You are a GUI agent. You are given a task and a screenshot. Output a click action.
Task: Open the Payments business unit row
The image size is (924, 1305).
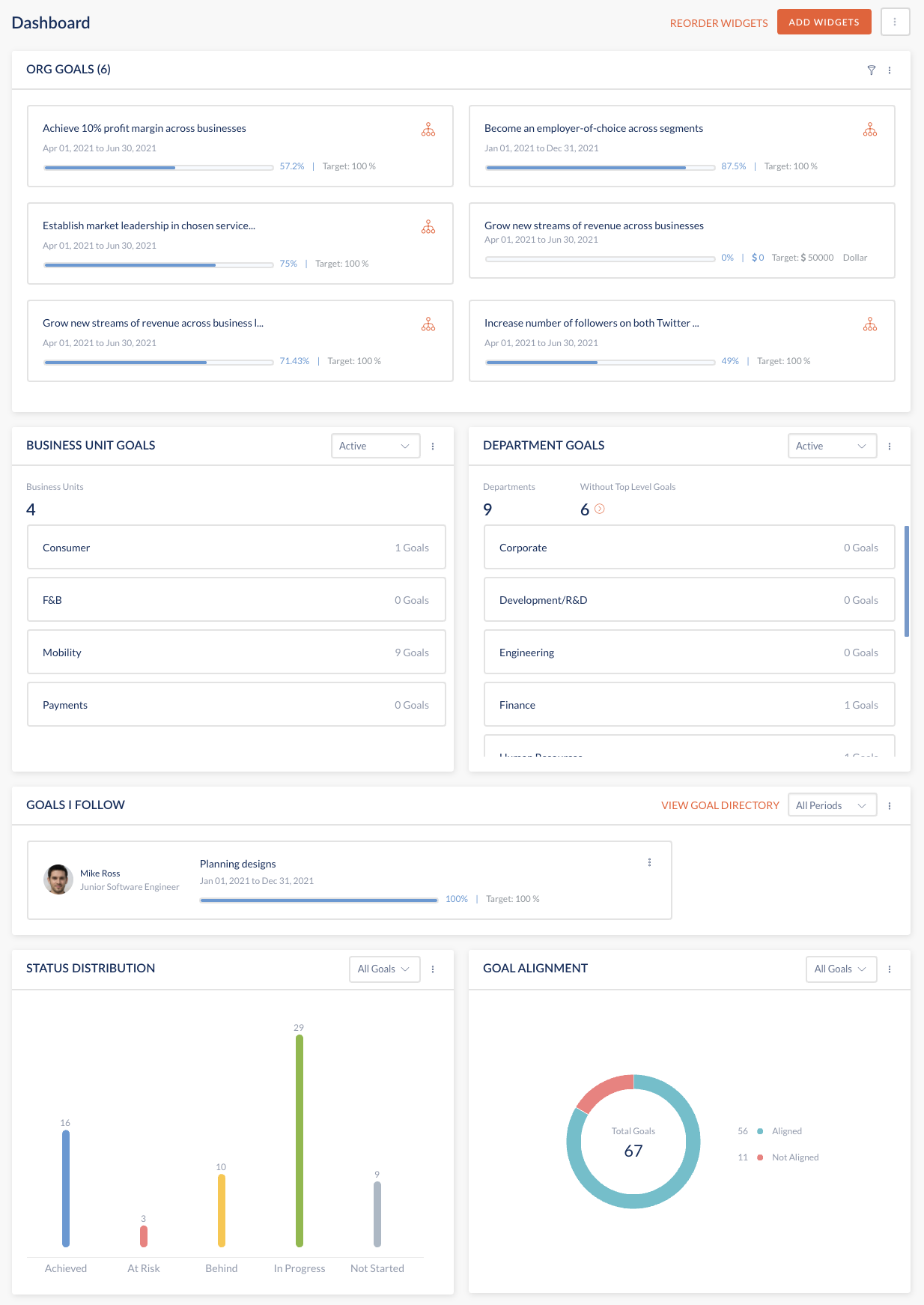click(237, 705)
